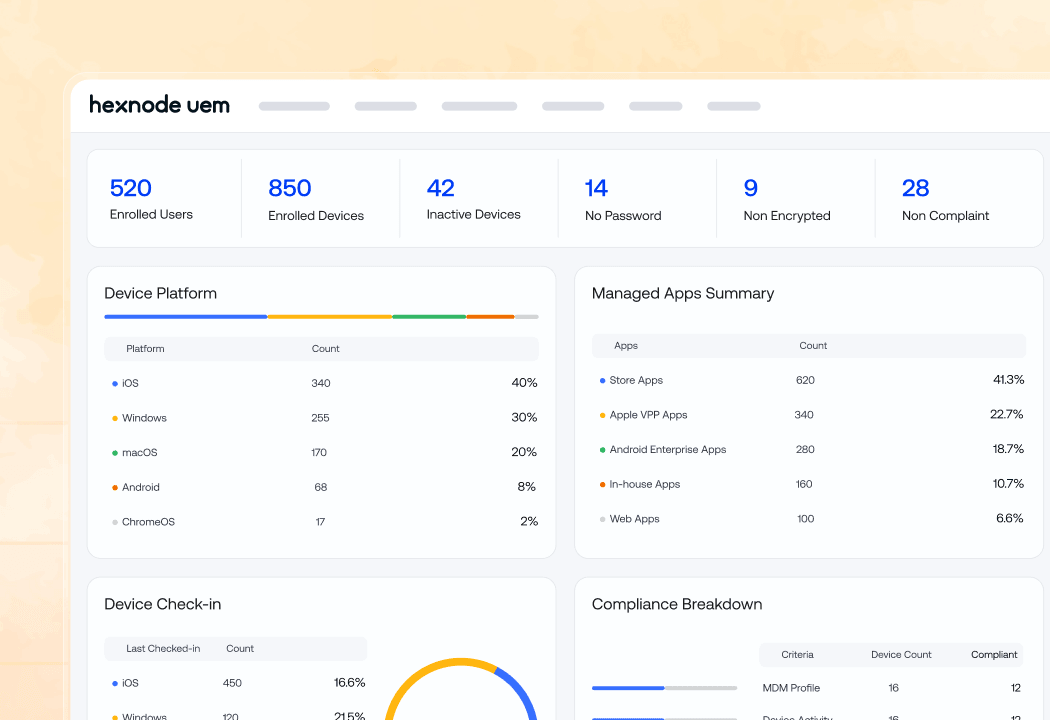Click the 22.7% value for Apple VPP Apps
The height and width of the screenshot is (720, 1050).
(1006, 415)
